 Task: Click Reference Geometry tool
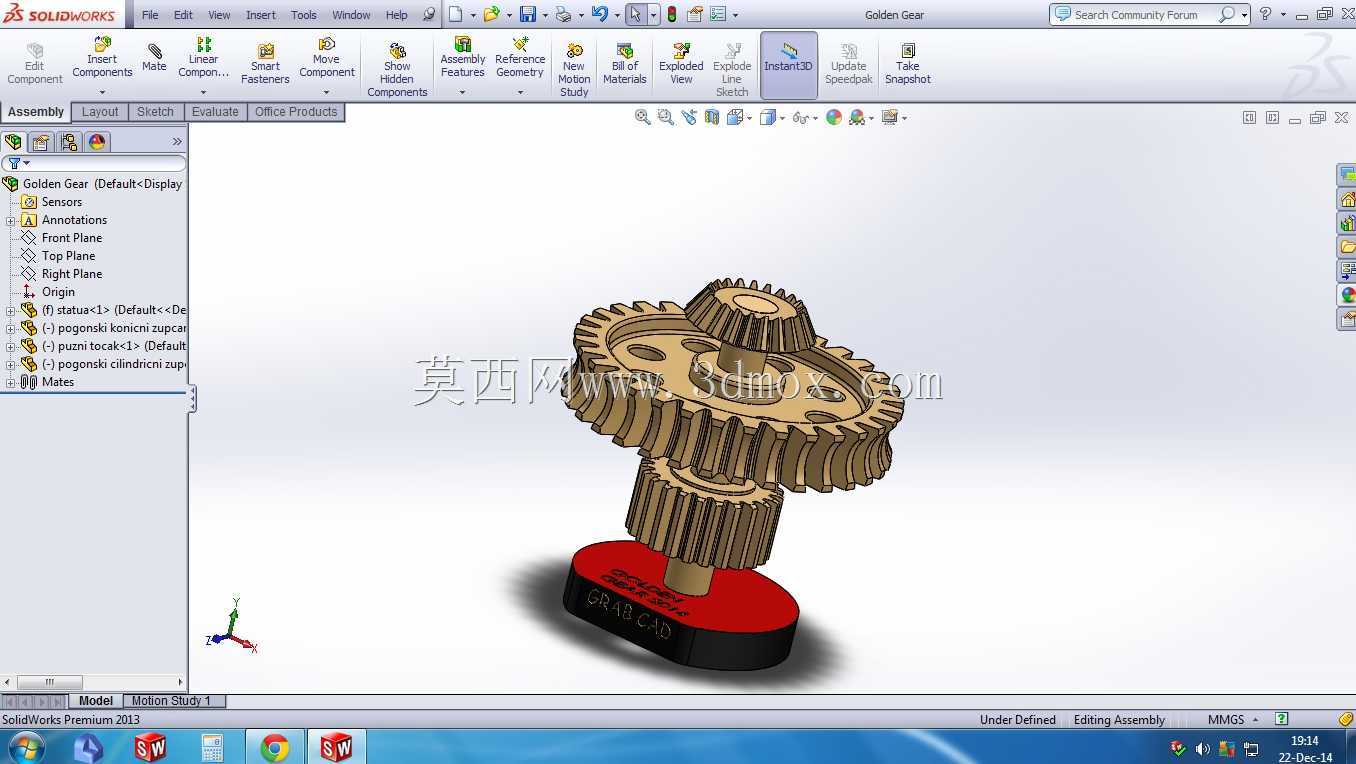[520, 58]
